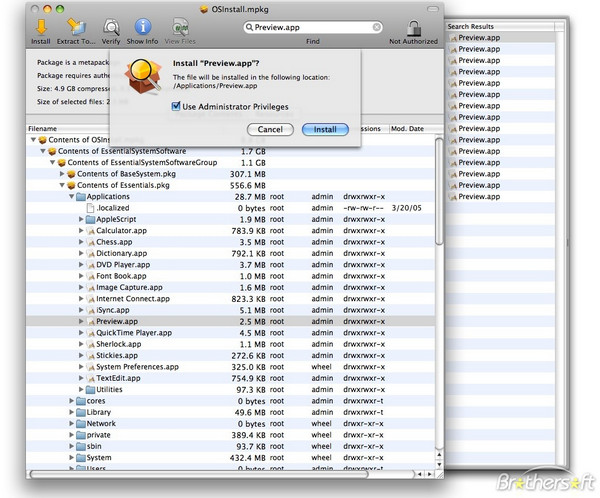Click the View Files toolbar icon
This screenshot has width=600, height=498.
point(180,28)
